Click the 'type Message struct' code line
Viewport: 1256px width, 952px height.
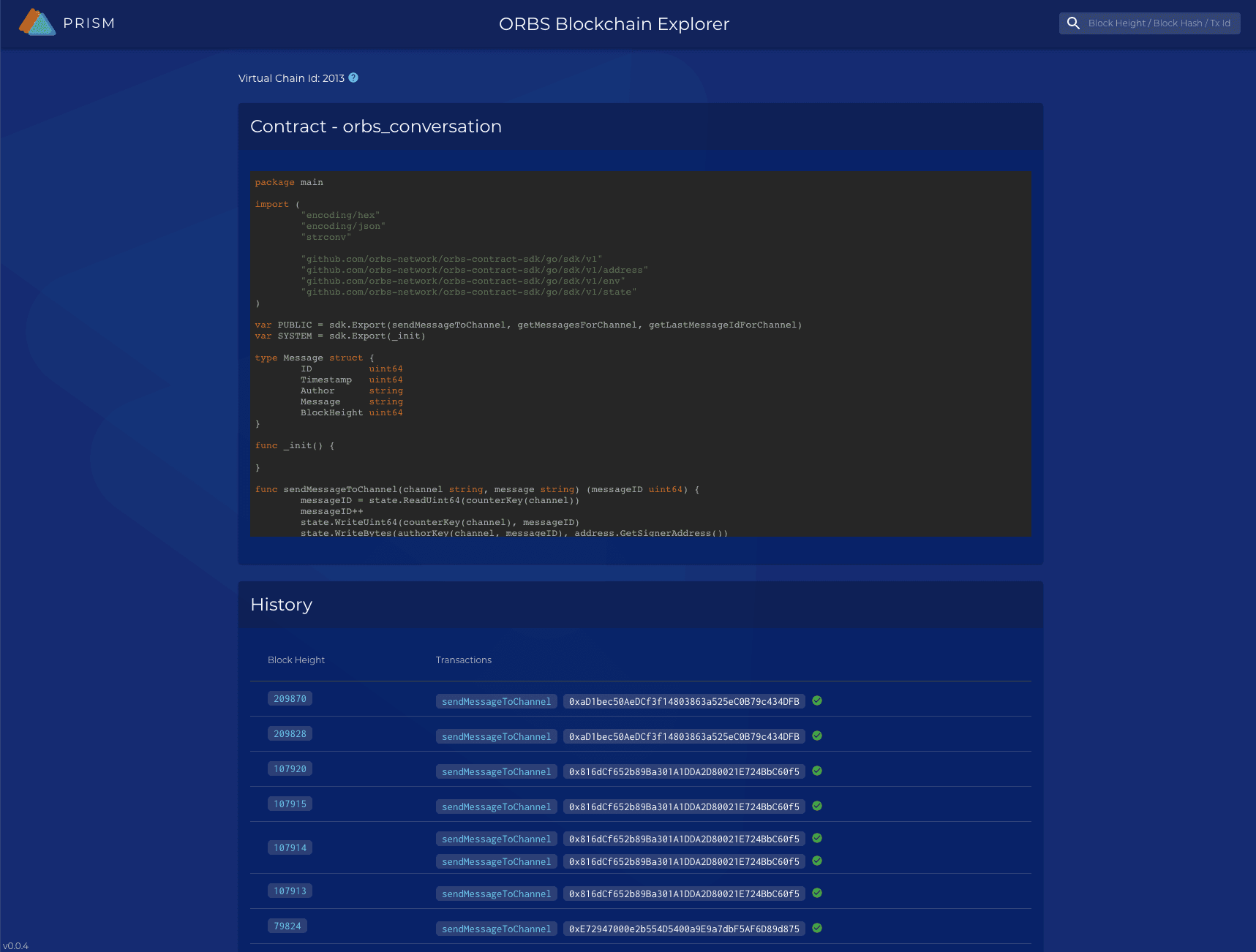315,358
